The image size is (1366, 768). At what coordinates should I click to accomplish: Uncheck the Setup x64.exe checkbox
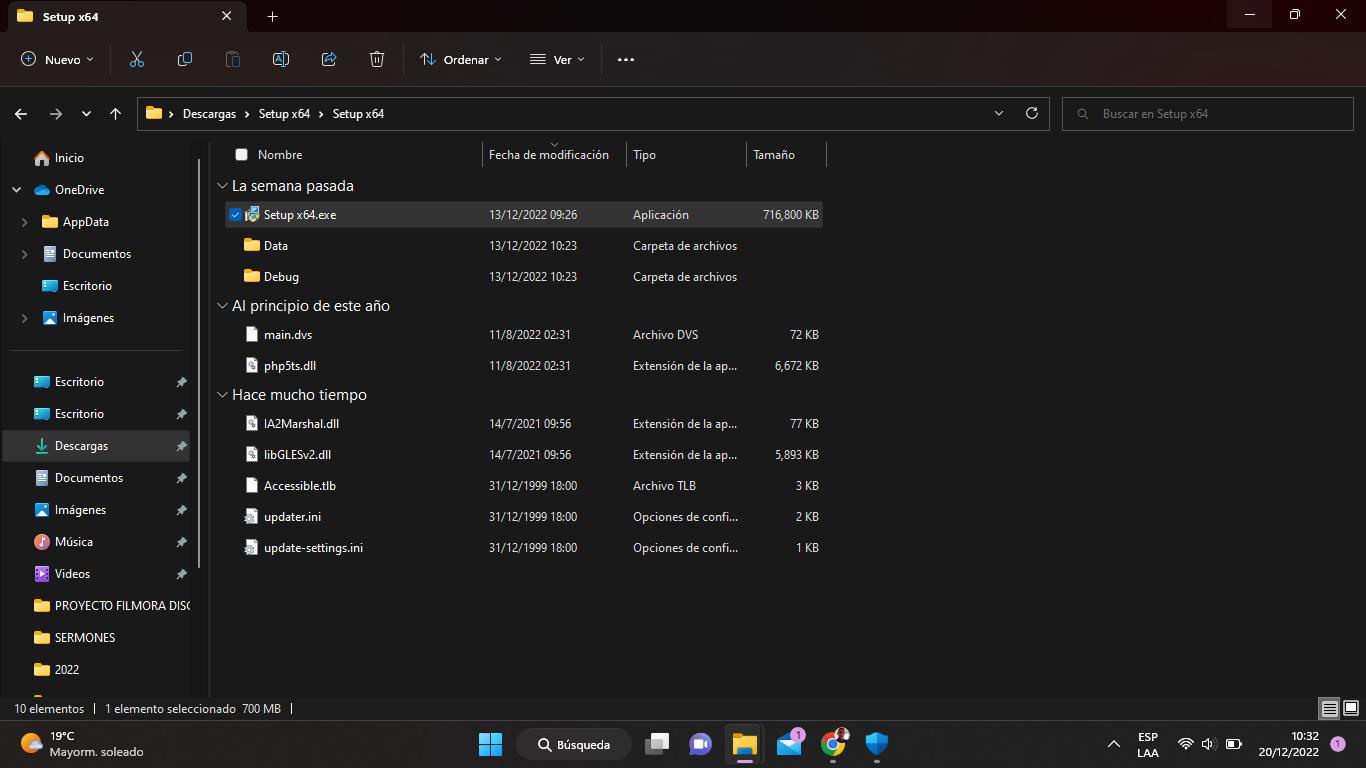(x=236, y=215)
